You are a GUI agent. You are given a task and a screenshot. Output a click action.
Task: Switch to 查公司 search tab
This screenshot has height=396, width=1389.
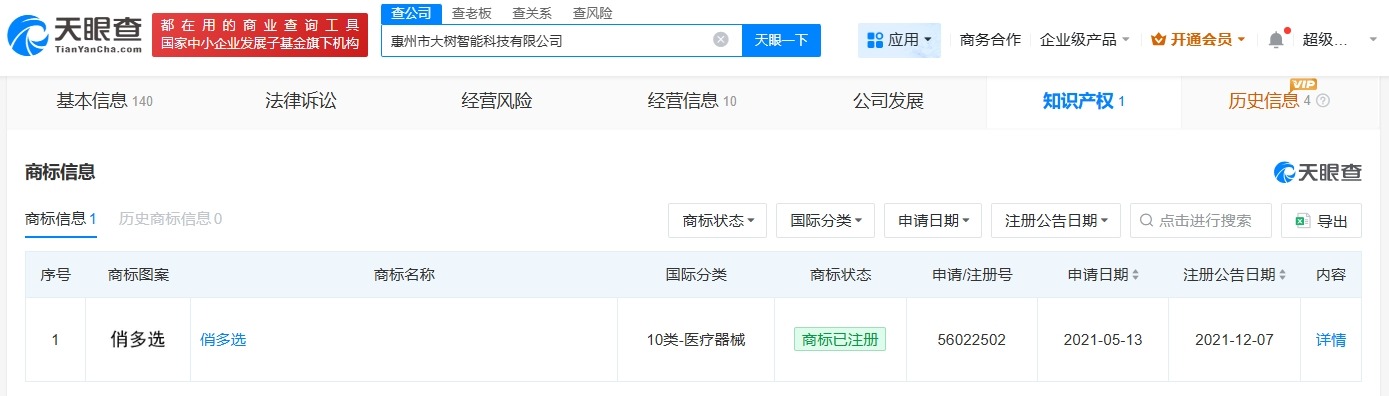(411, 13)
